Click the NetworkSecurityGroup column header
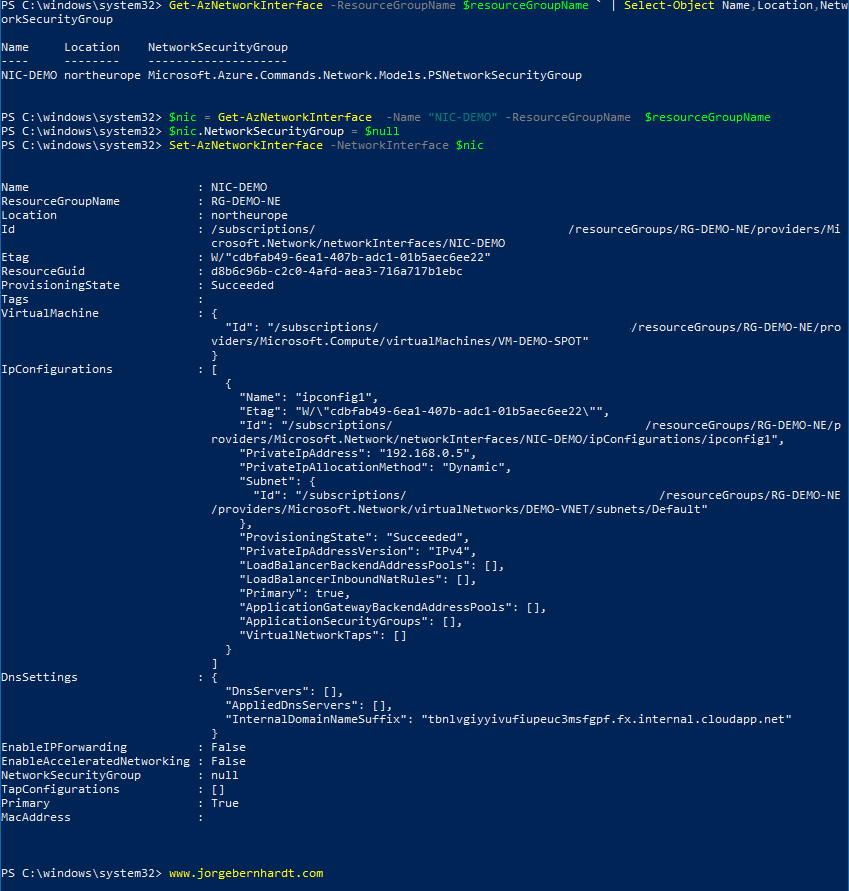Image resolution: width=849 pixels, height=891 pixels. [x=218, y=47]
